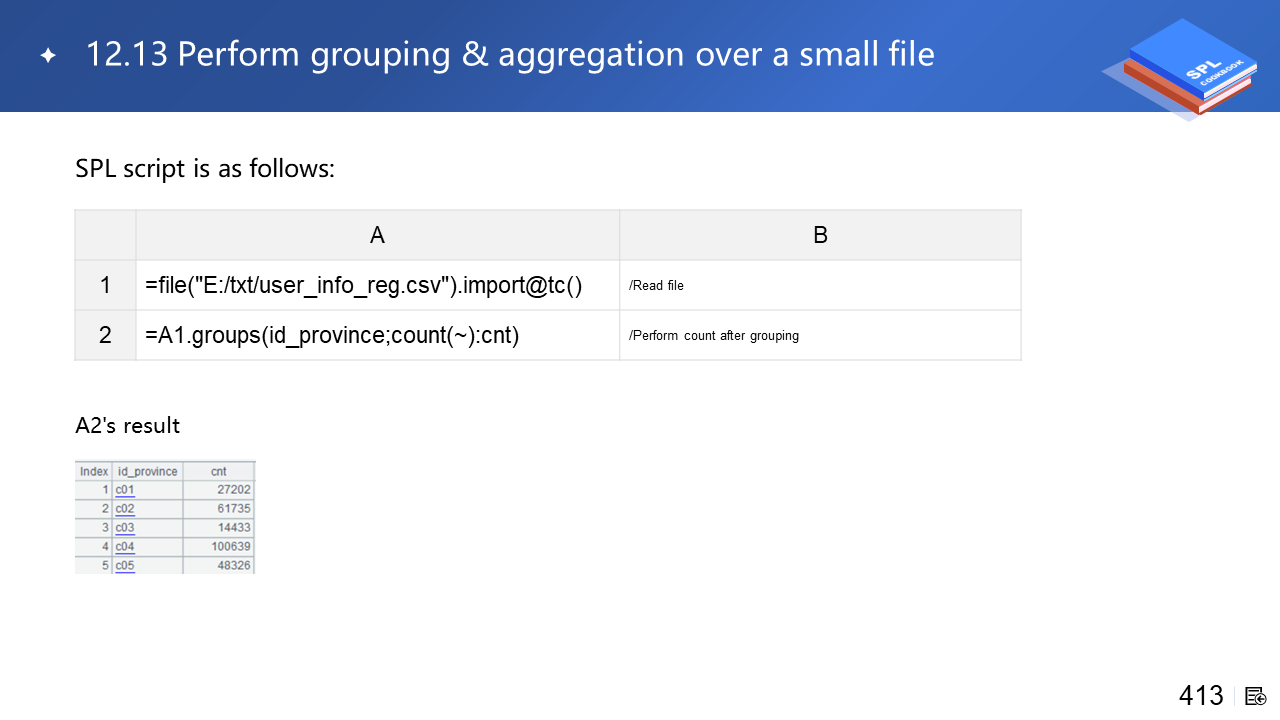Click the cell with file import formula
Image resolution: width=1280 pixels, height=720 pixels.
tap(377, 285)
